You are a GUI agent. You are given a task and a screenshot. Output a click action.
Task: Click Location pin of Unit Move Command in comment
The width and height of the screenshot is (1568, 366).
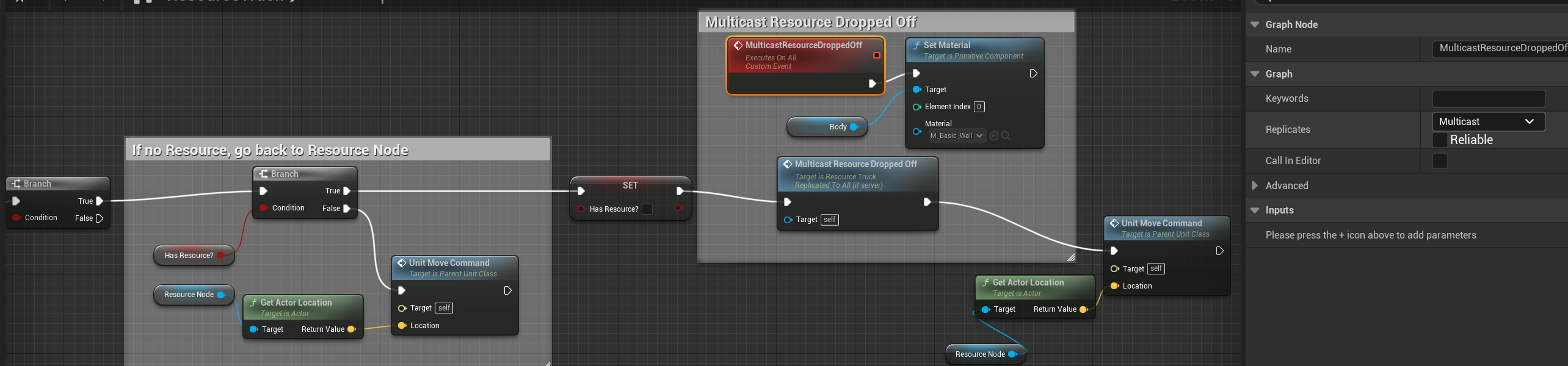pos(402,326)
